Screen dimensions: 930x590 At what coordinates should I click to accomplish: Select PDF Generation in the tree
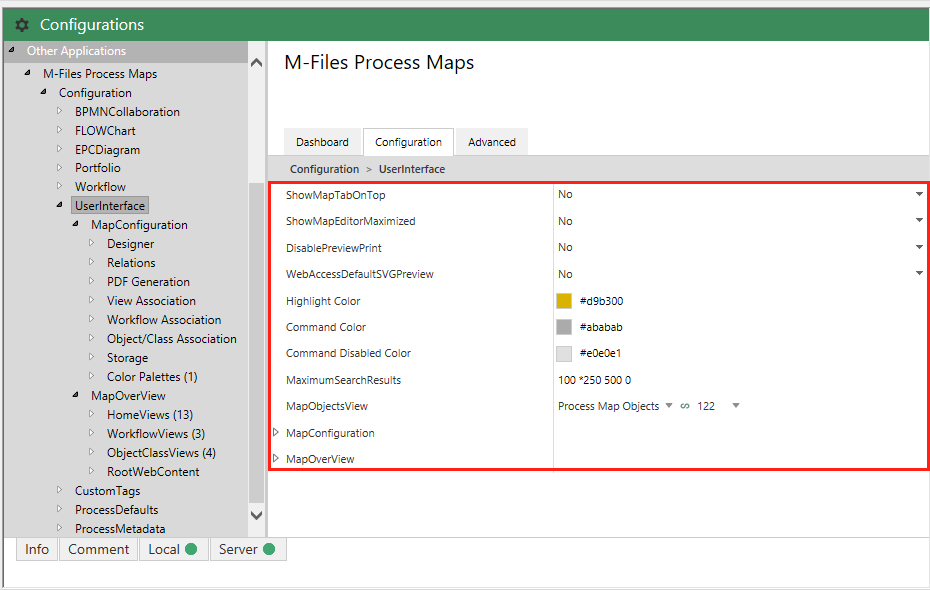(148, 282)
